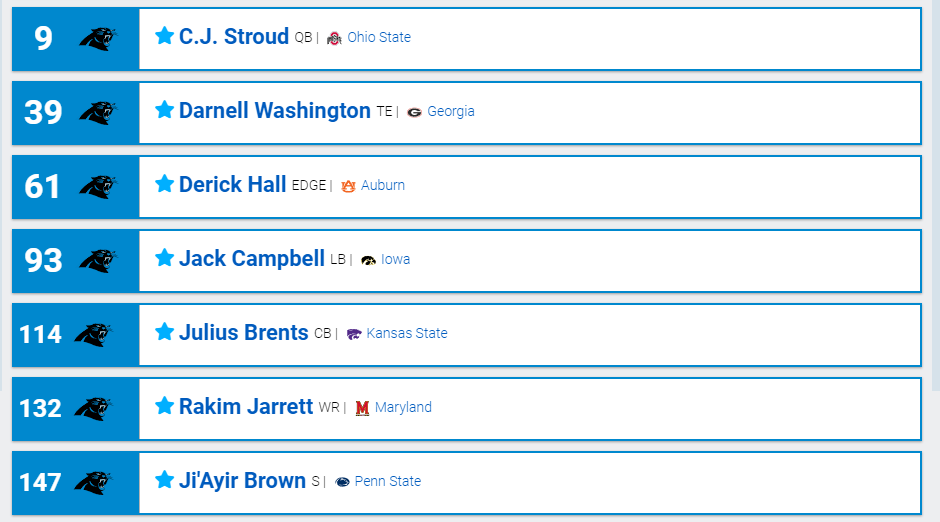Click the star next to Darnell Washington
The width and height of the screenshot is (940, 522).
click(165, 110)
